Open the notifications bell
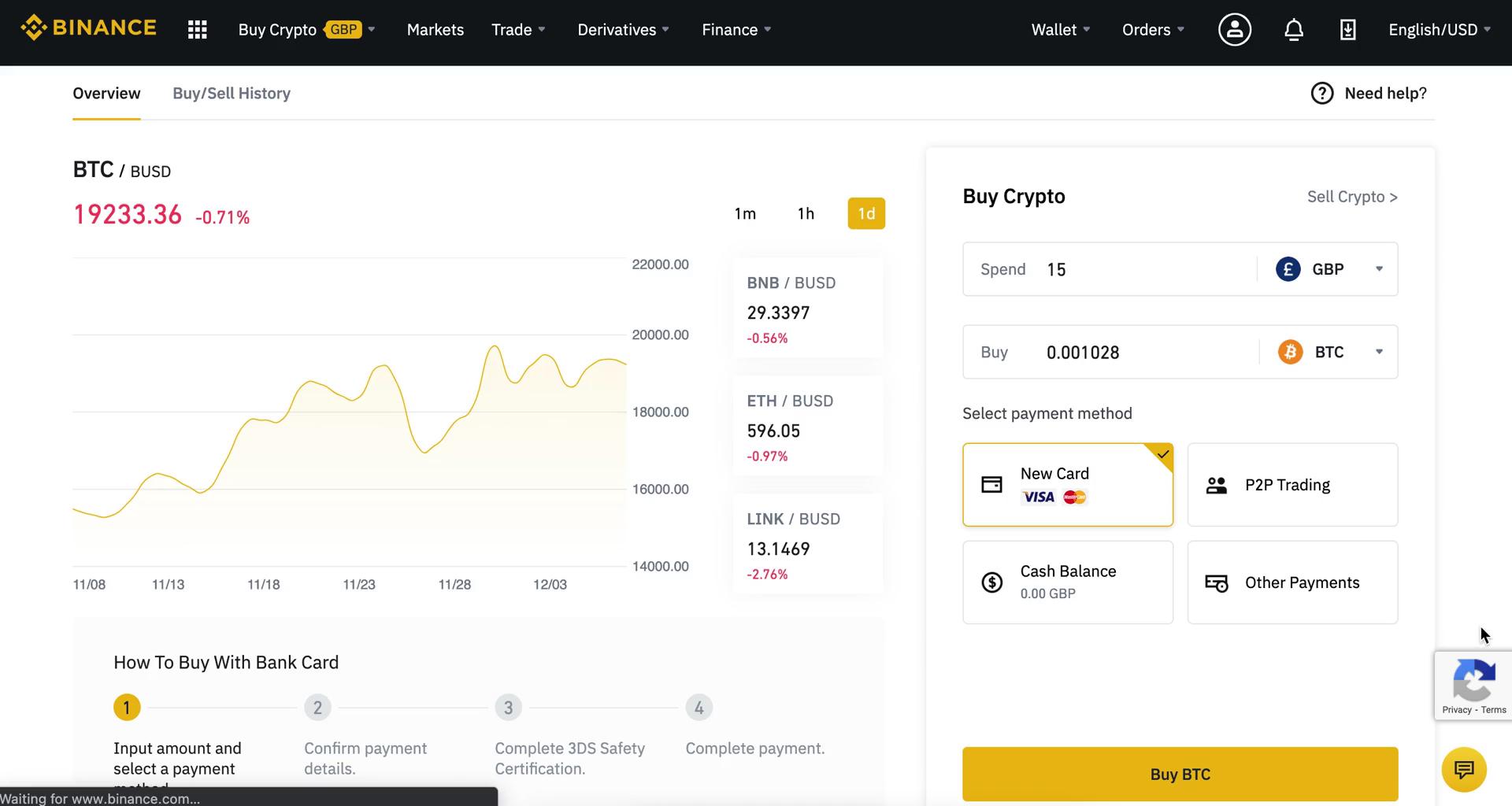Screen dimensions: 1512x806 point(1294,30)
